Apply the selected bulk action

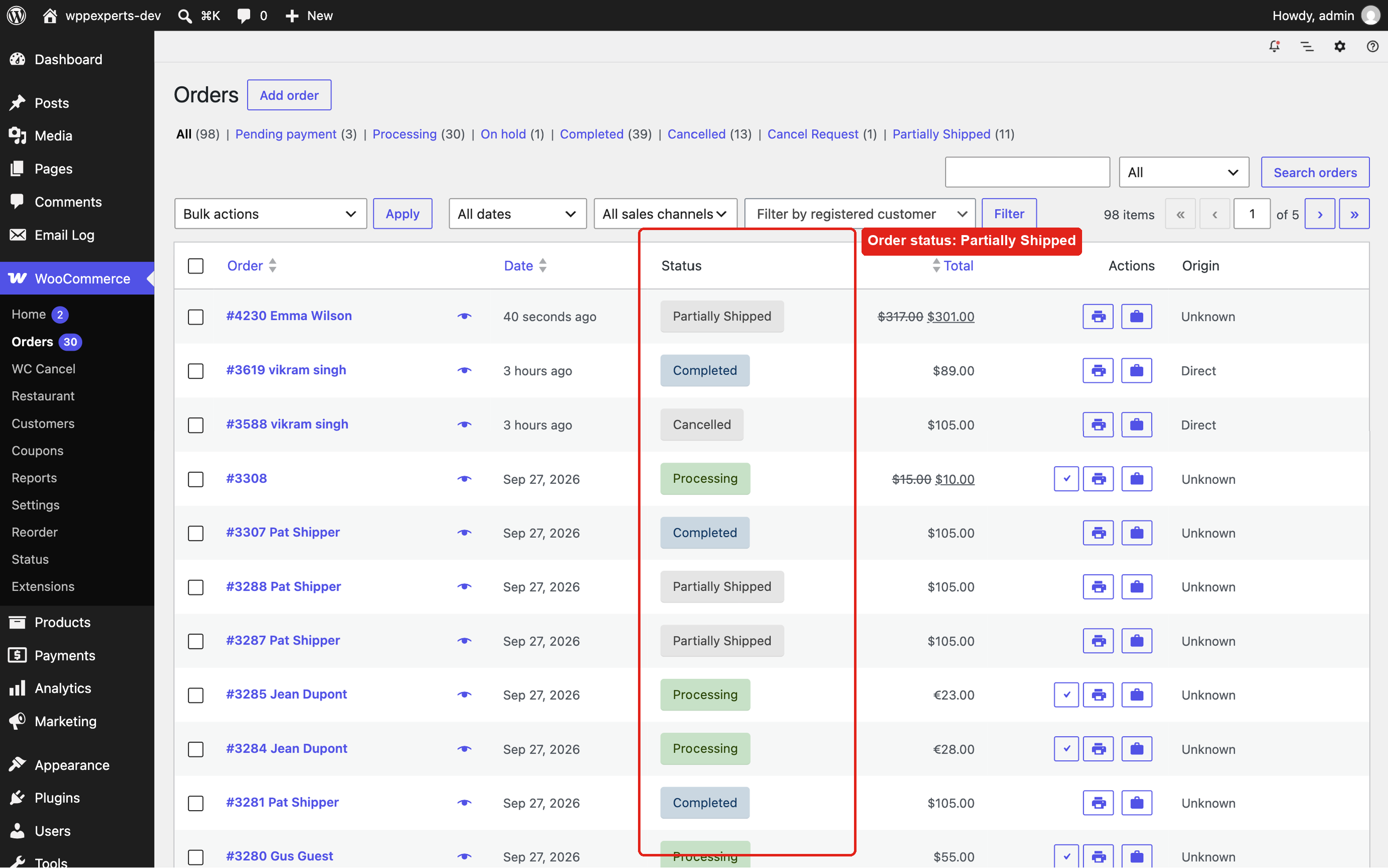pyautogui.click(x=402, y=213)
